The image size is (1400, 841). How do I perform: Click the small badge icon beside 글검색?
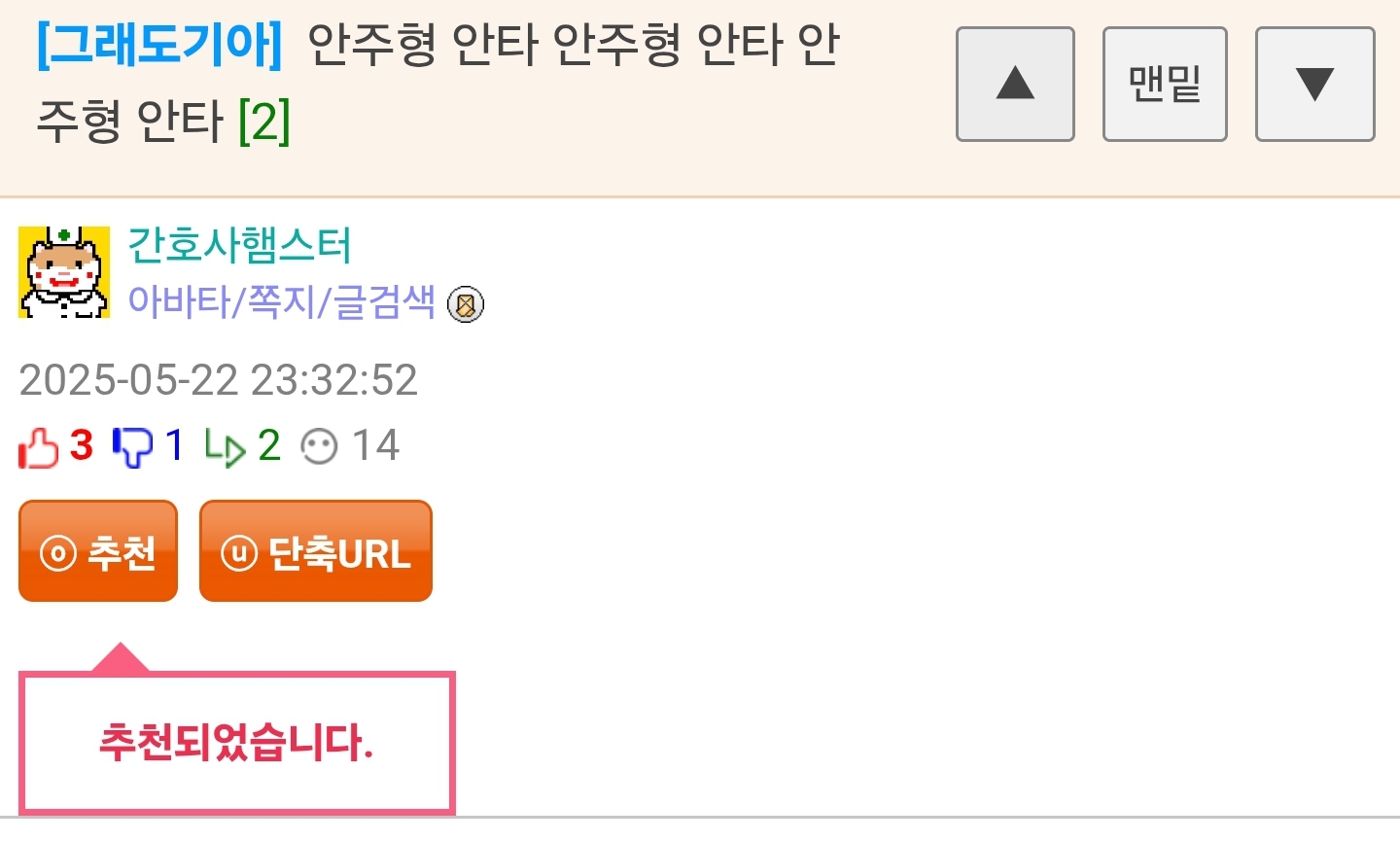pos(466,304)
